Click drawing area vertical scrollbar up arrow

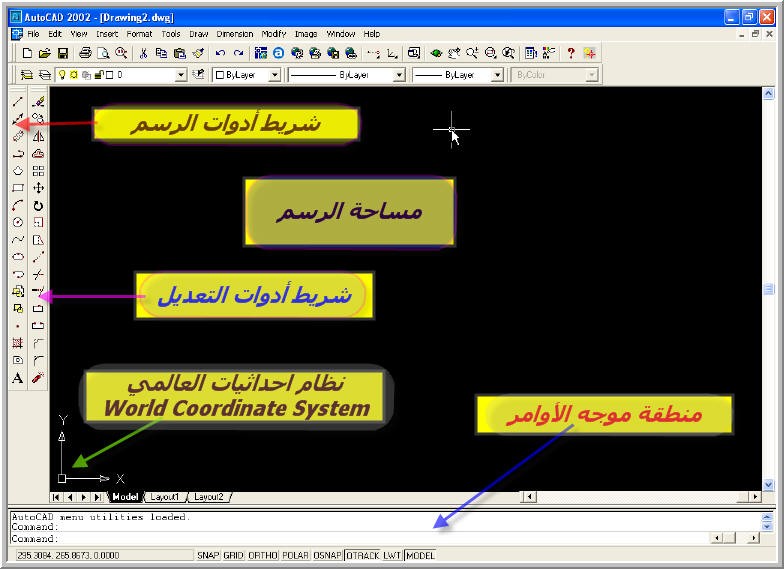point(768,93)
